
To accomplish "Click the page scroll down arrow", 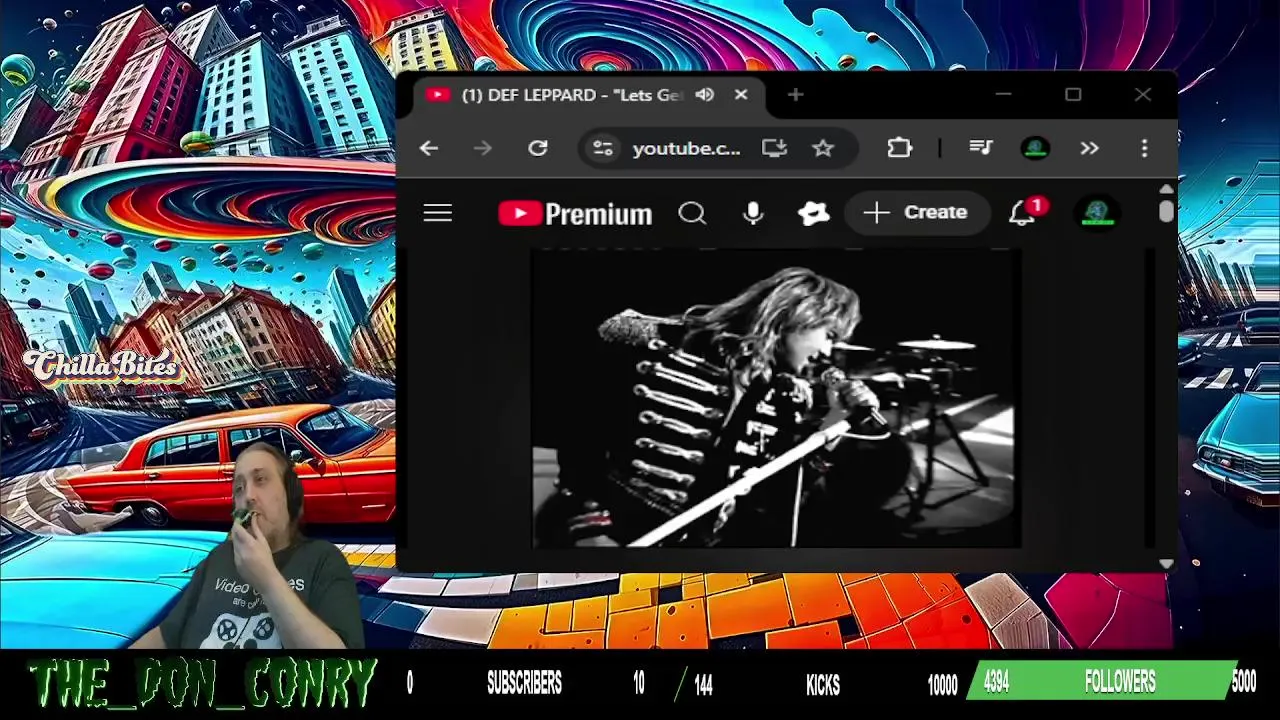I will (x=1166, y=563).
